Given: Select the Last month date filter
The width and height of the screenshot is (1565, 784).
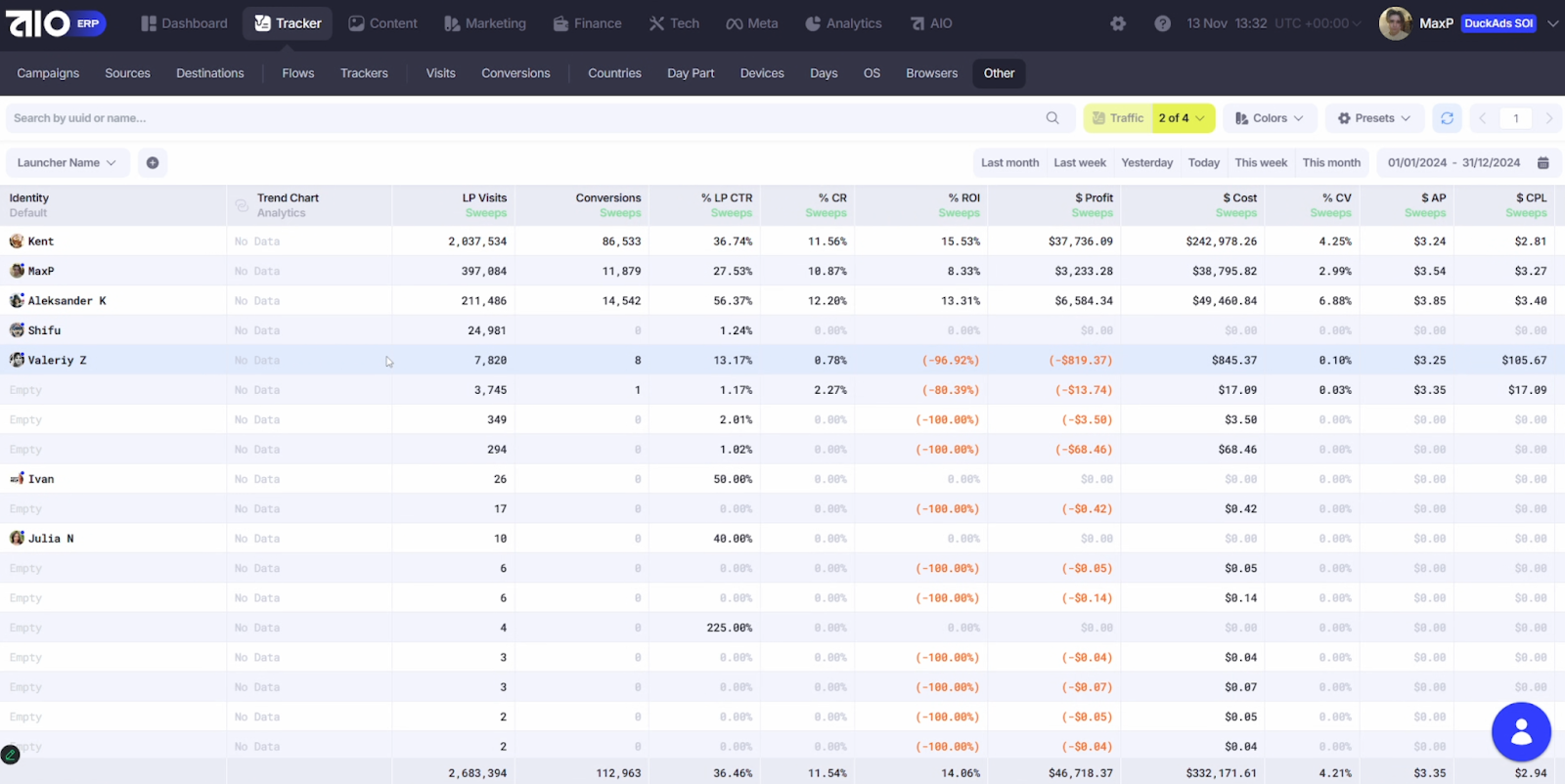Looking at the screenshot, I should coord(1009,163).
